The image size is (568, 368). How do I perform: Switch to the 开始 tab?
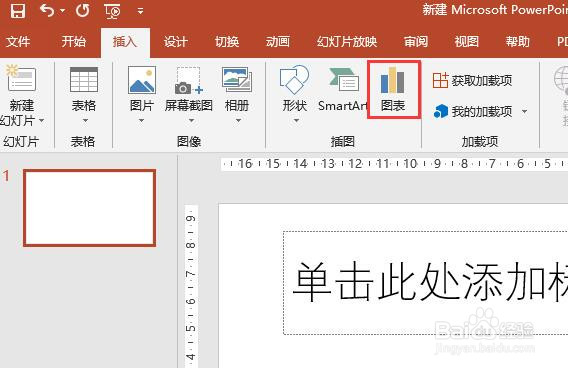pos(74,42)
